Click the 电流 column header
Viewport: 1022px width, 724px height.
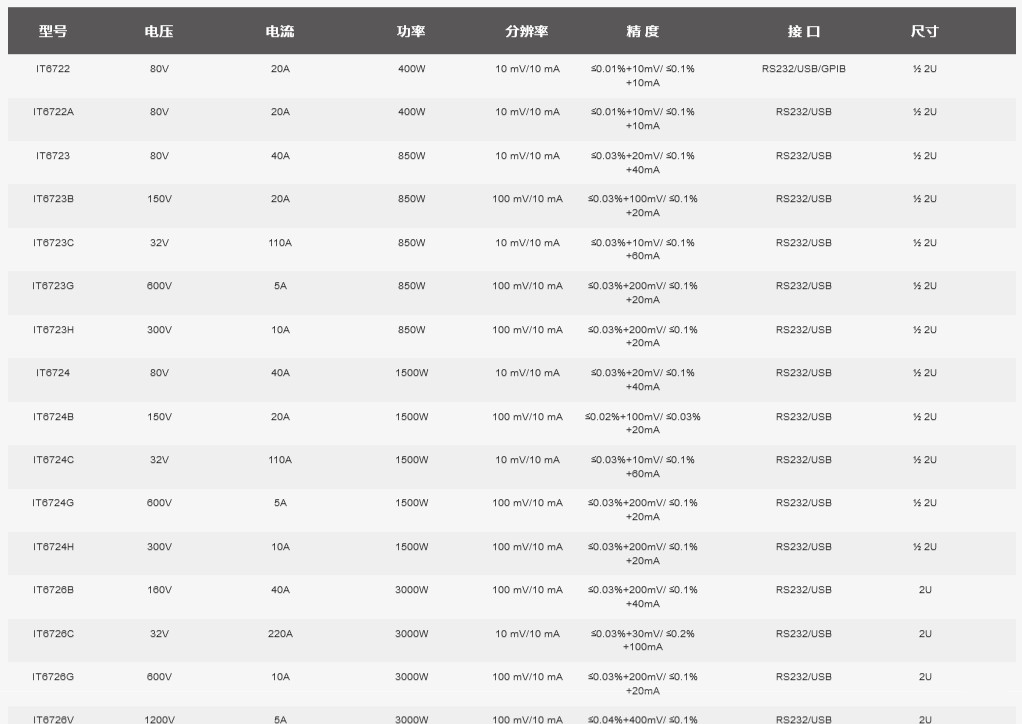pos(280,32)
